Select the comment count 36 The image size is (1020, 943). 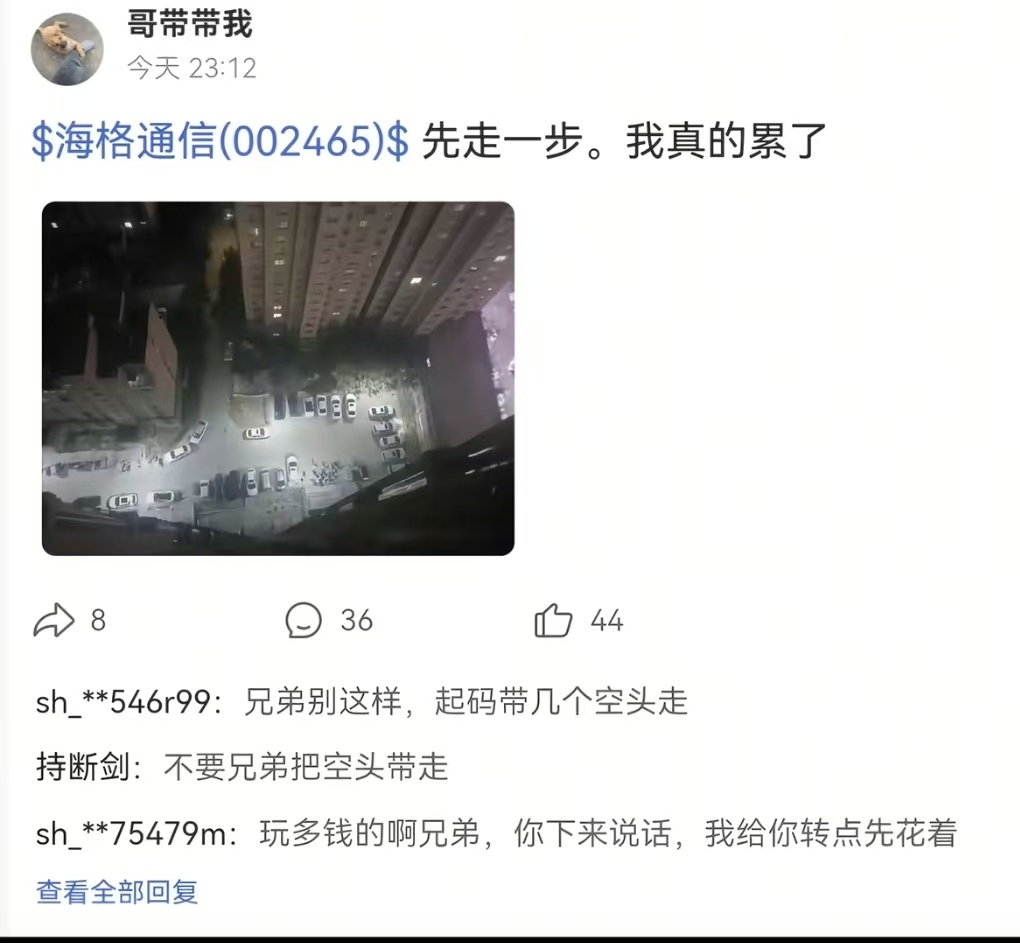(x=356, y=620)
